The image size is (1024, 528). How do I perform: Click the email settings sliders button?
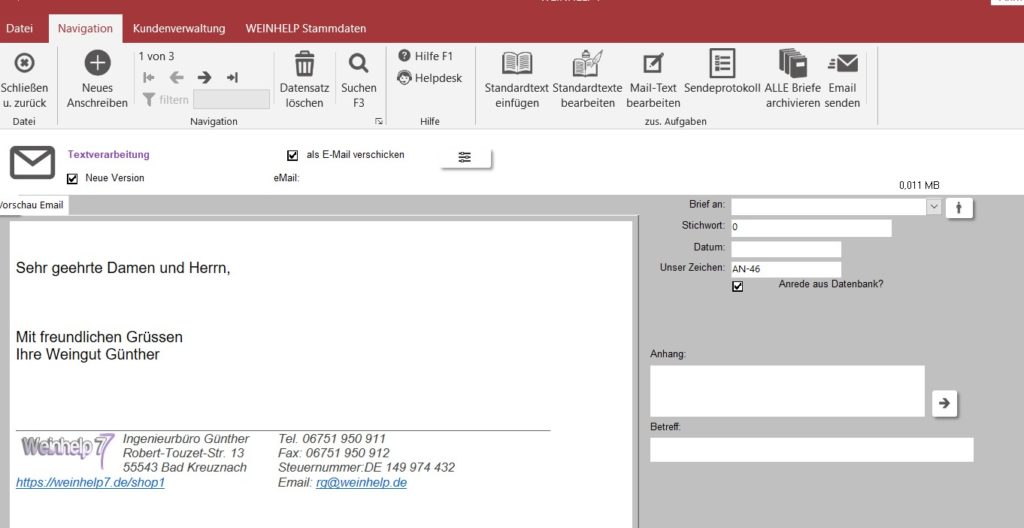tap(465, 157)
